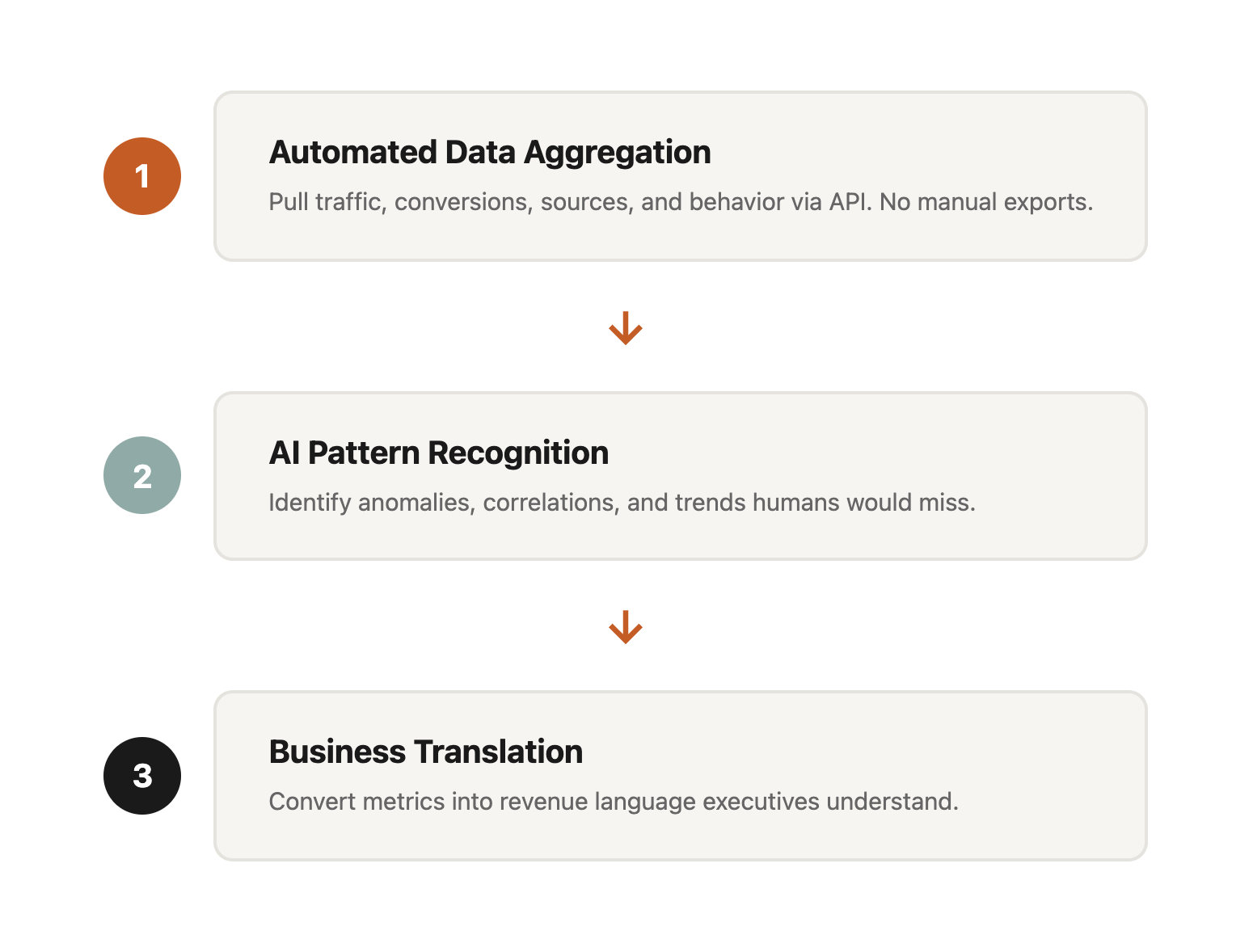
Task: Click the "No manual exports." sentence
Action: coord(986,202)
